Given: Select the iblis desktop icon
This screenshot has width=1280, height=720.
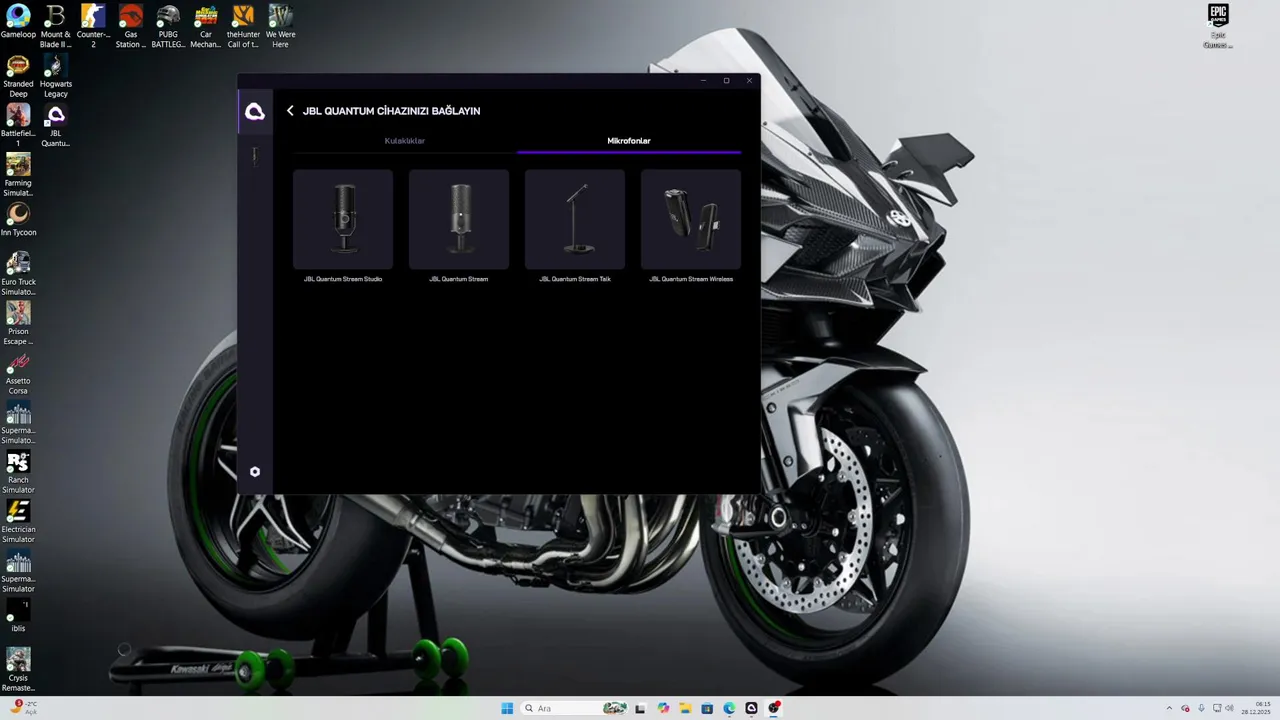Looking at the screenshot, I should tap(18, 616).
